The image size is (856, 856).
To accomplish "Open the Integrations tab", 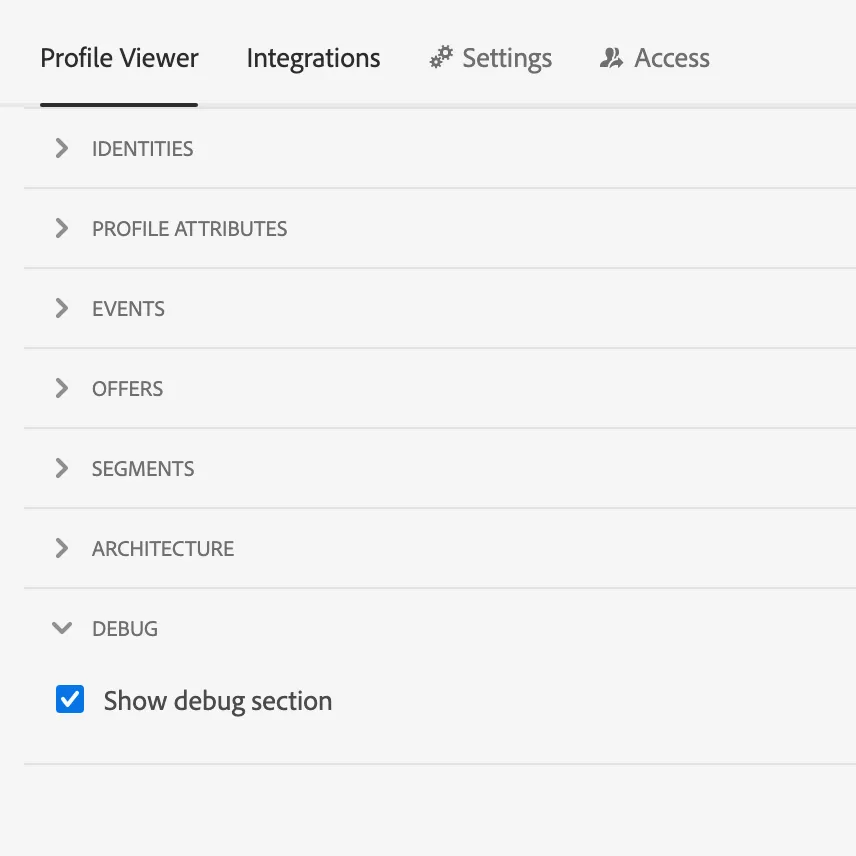I will pos(313,58).
